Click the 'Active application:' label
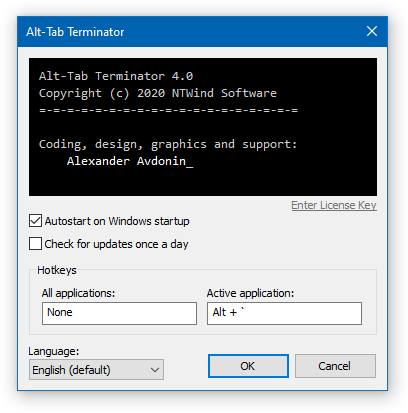This screenshot has width=408, height=413. pos(250,293)
